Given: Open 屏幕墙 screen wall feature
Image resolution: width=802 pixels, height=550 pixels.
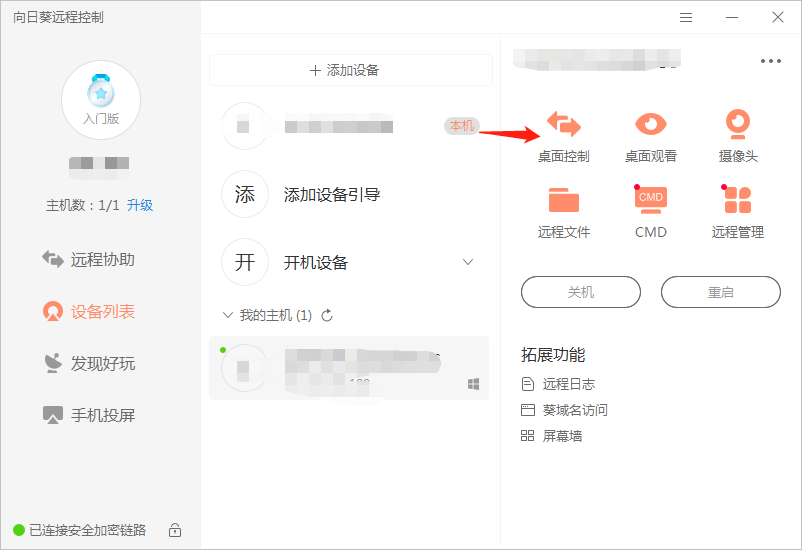Looking at the screenshot, I should pos(551,436).
